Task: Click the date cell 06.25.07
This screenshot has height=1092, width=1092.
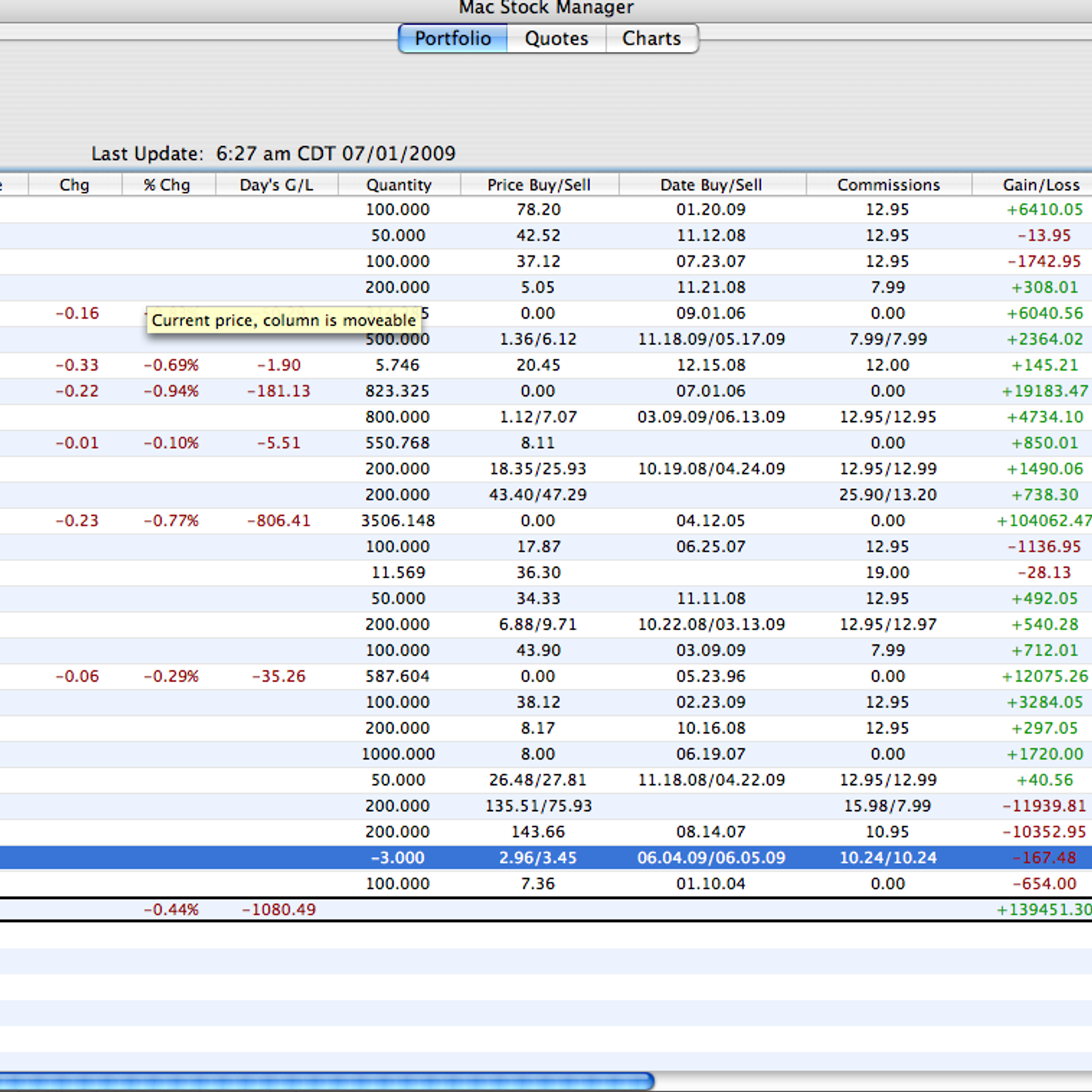Action: 711,547
